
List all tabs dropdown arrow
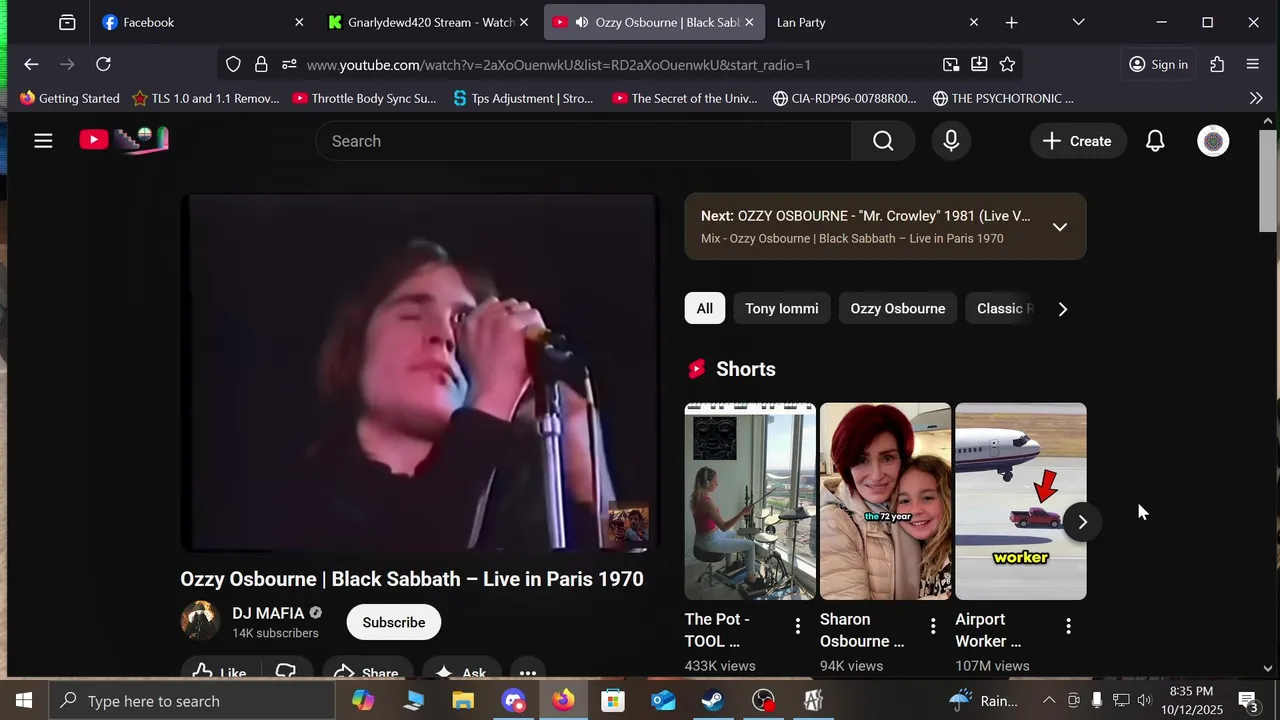click(x=1078, y=22)
